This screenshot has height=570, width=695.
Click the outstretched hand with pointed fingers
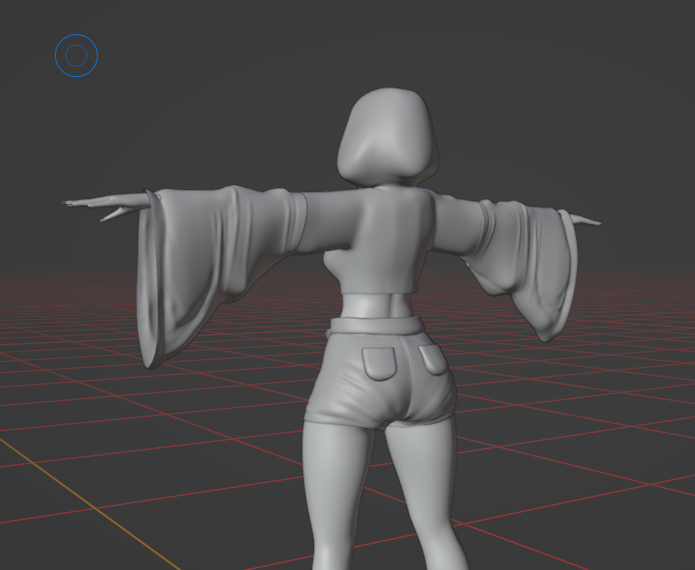tap(104, 205)
